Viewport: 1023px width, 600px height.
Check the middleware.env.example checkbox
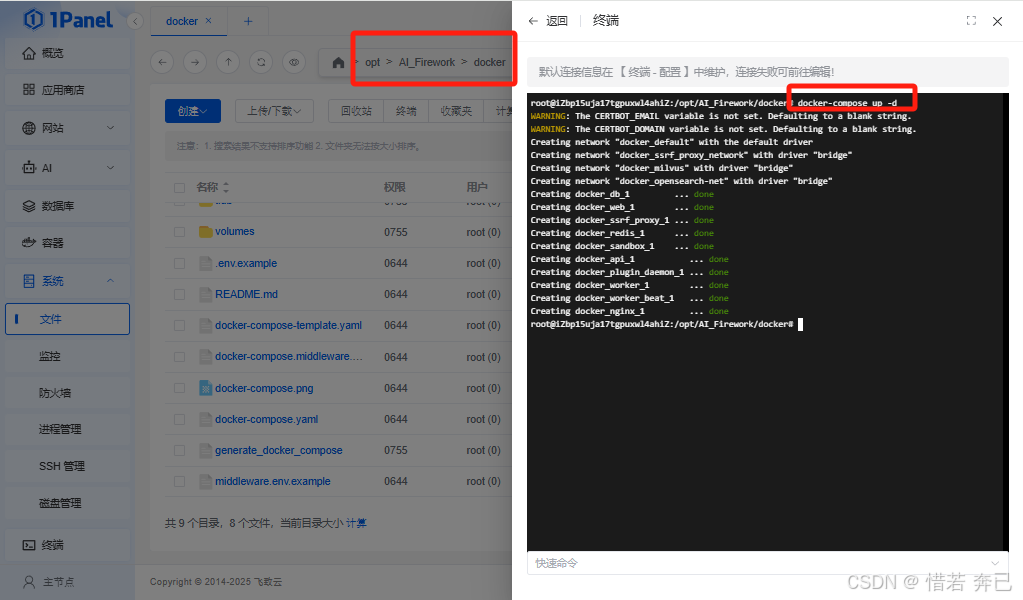179,482
